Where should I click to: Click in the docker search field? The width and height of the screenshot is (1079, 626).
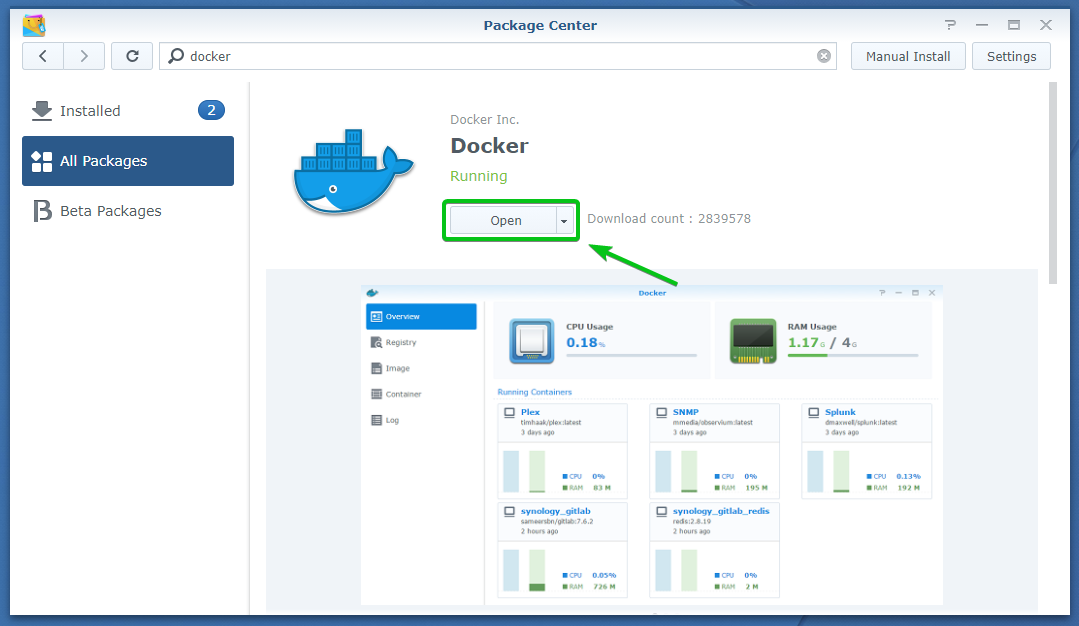point(498,56)
